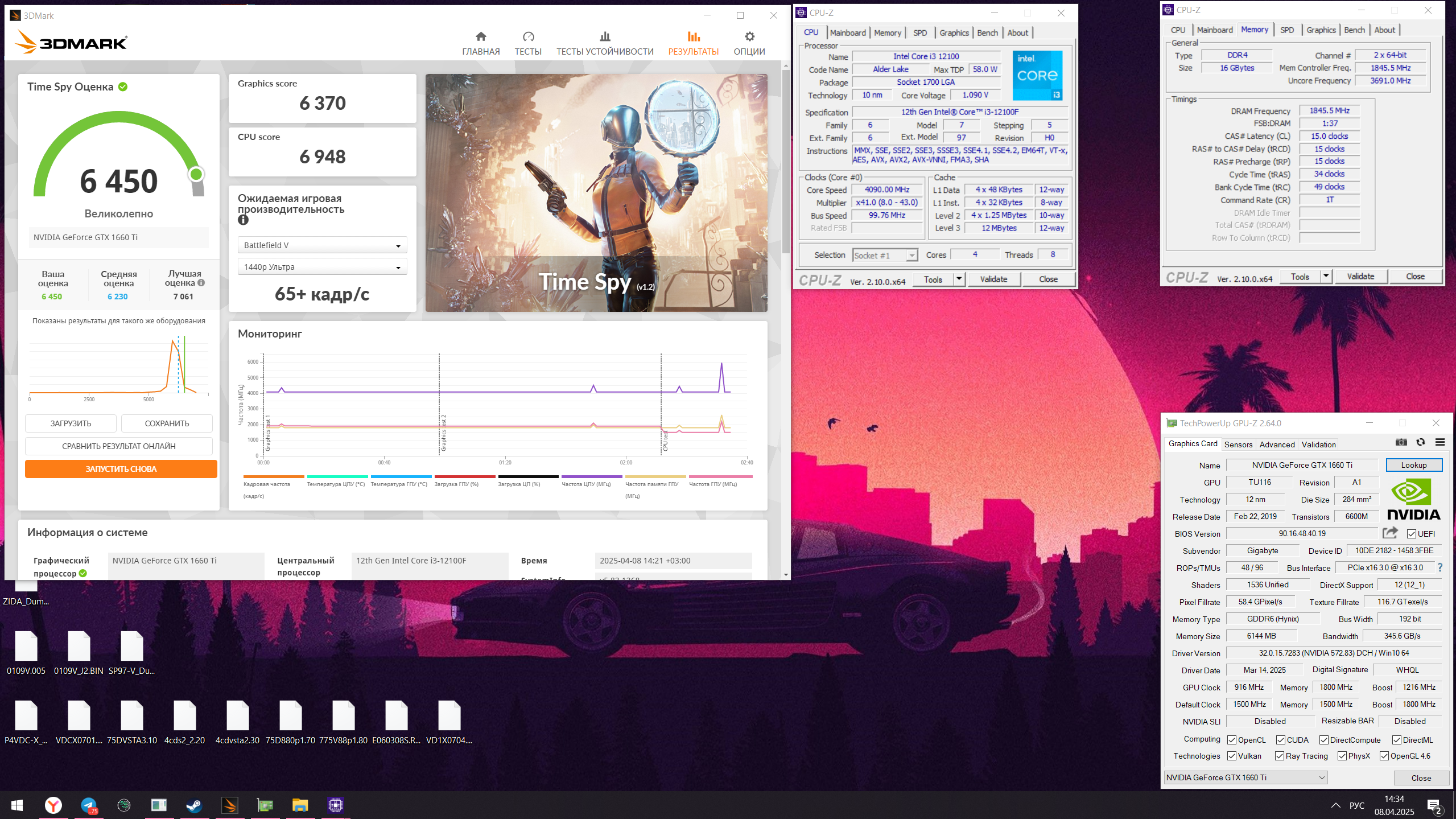Open File Explorer from the taskbar
The image size is (1456, 819).
click(300, 805)
